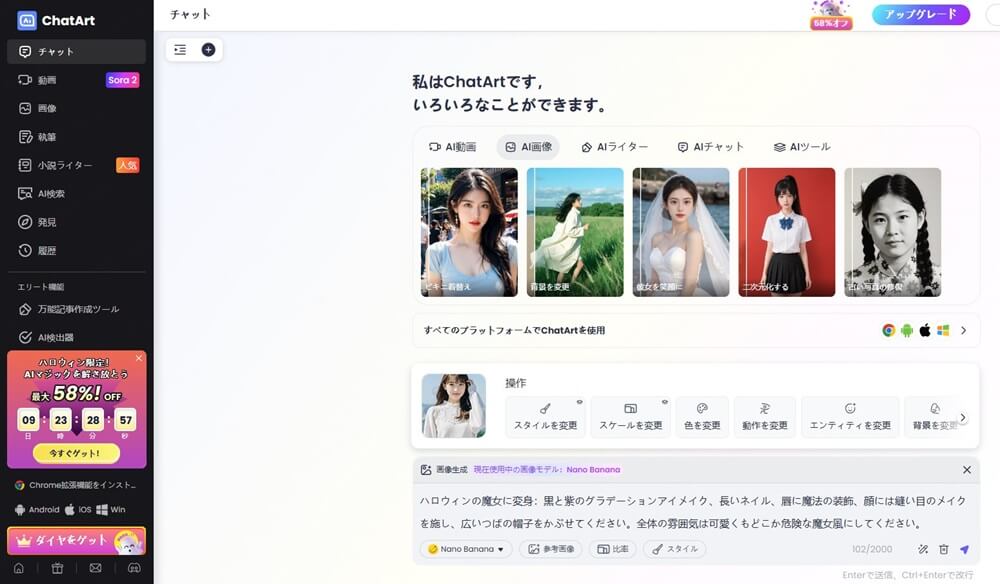
Task: Toggle the chat list sidebar panel icon
Action: coord(180,50)
